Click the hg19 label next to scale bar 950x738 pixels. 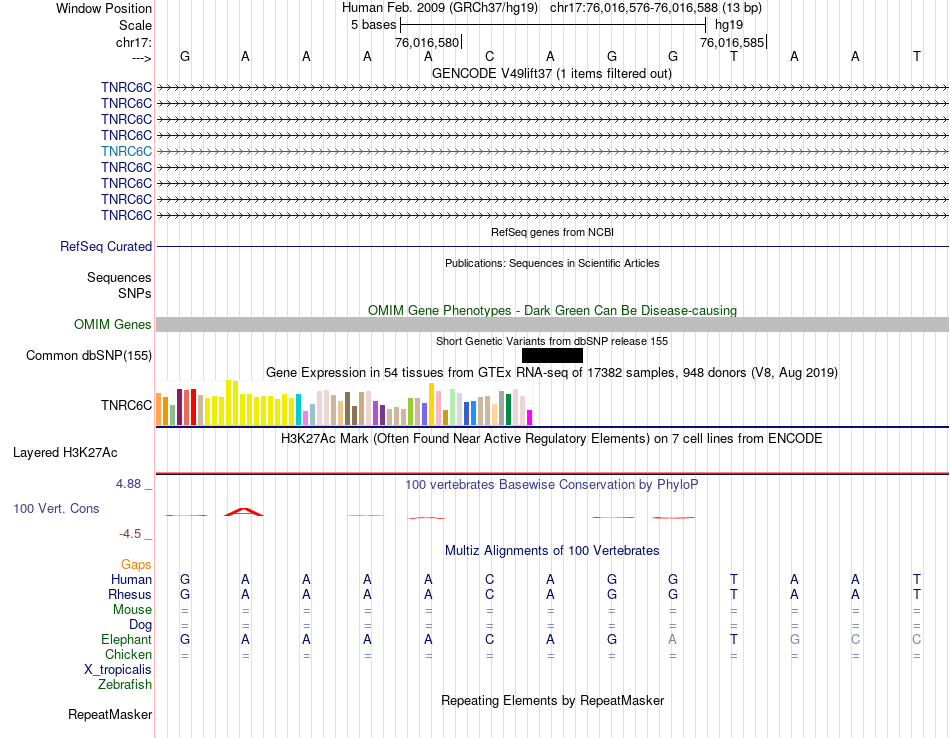point(729,25)
